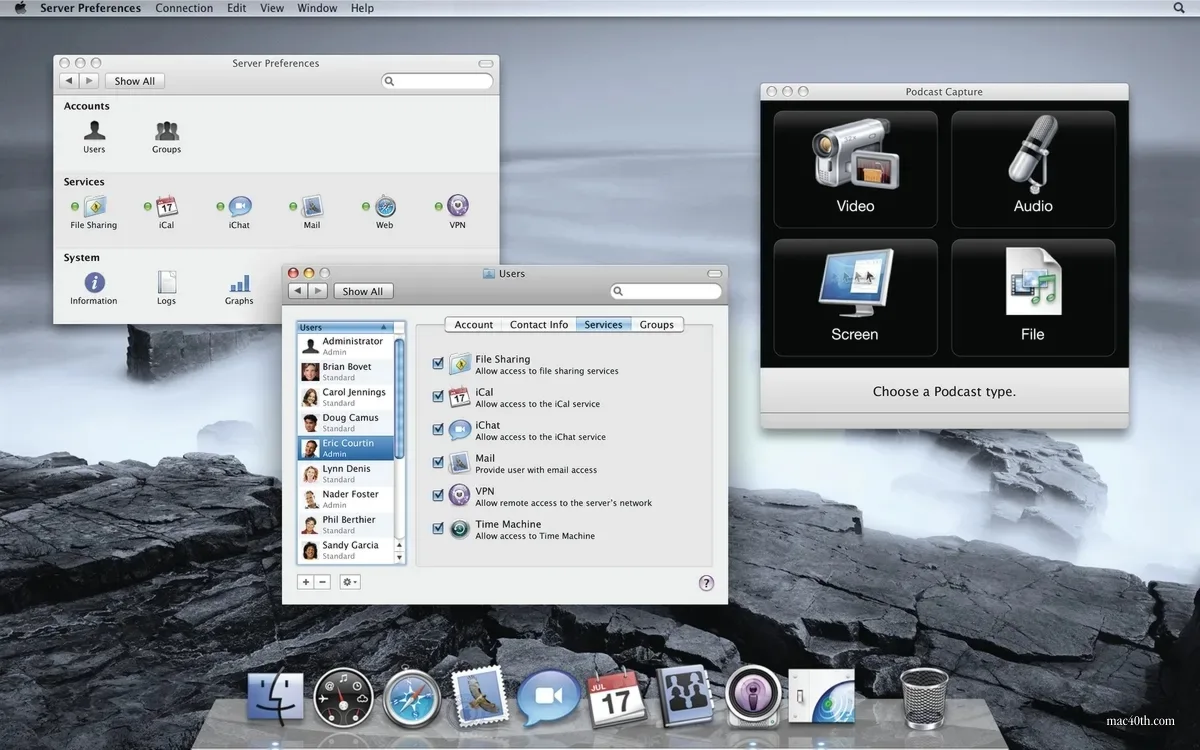Disable Time Machine access for Eric Courtin
Image resolution: width=1200 pixels, height=750 pixels.
437,526
